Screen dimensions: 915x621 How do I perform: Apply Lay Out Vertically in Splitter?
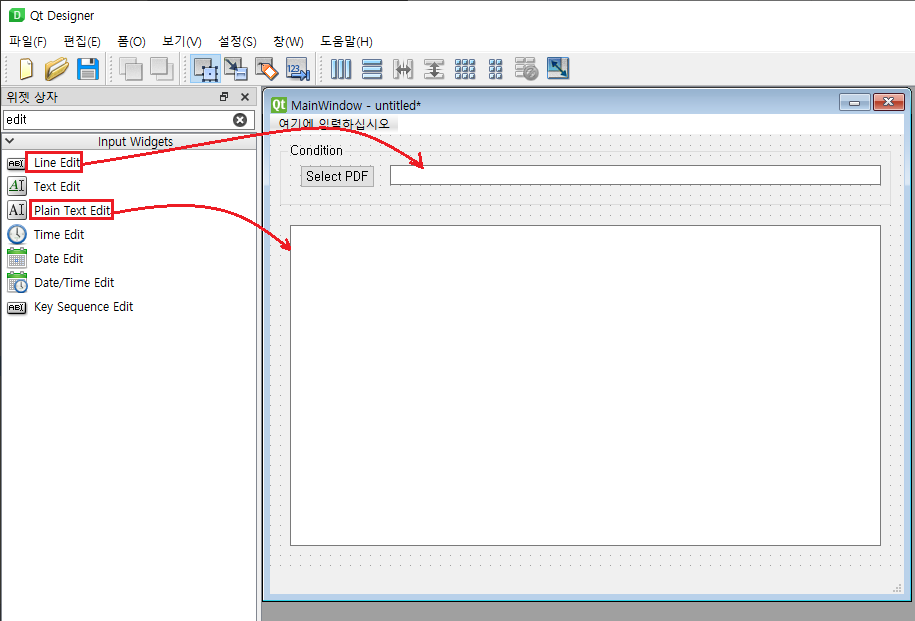click(x=434, y=69)
